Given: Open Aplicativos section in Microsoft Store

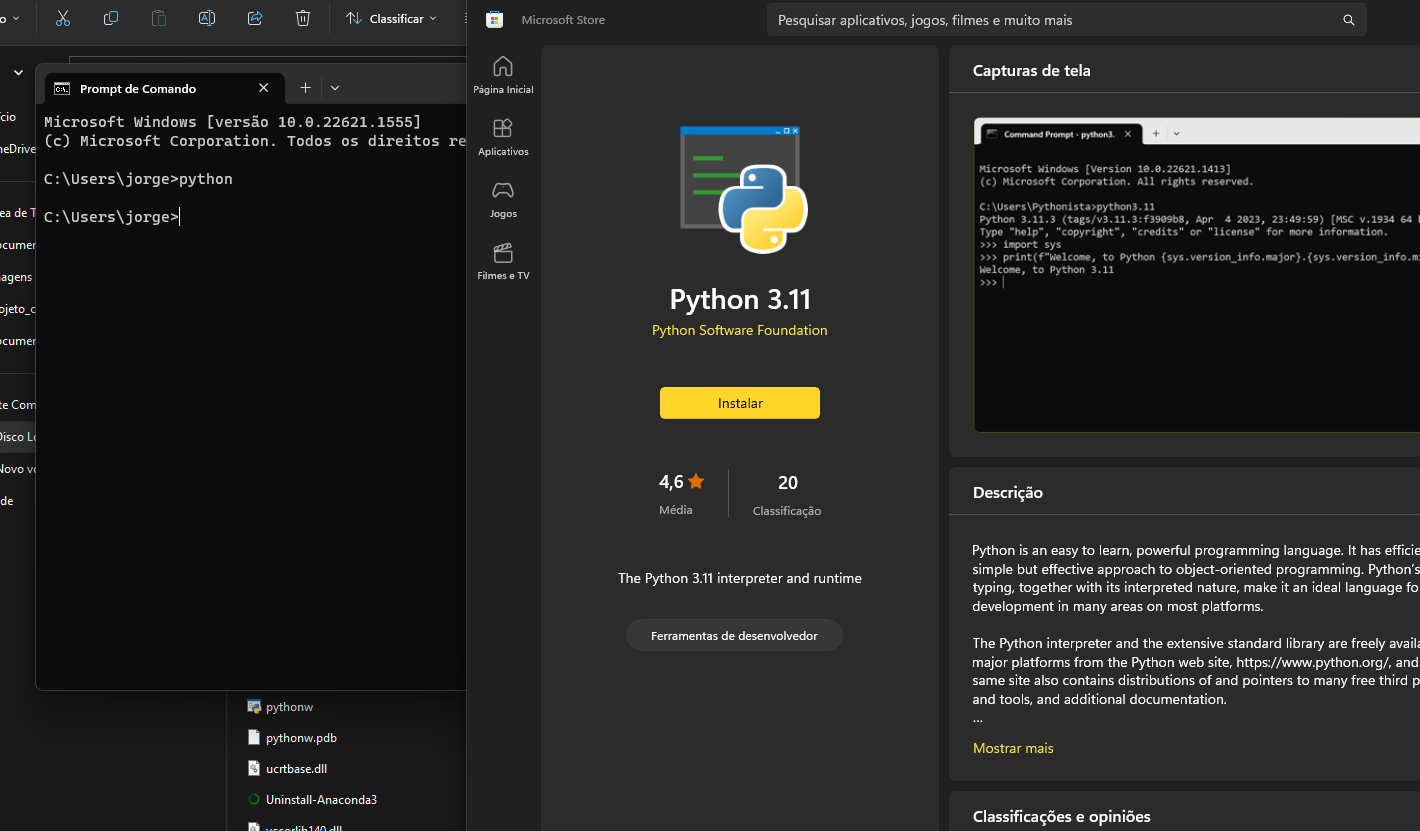Looking at the screenshot, I should 503,137.
